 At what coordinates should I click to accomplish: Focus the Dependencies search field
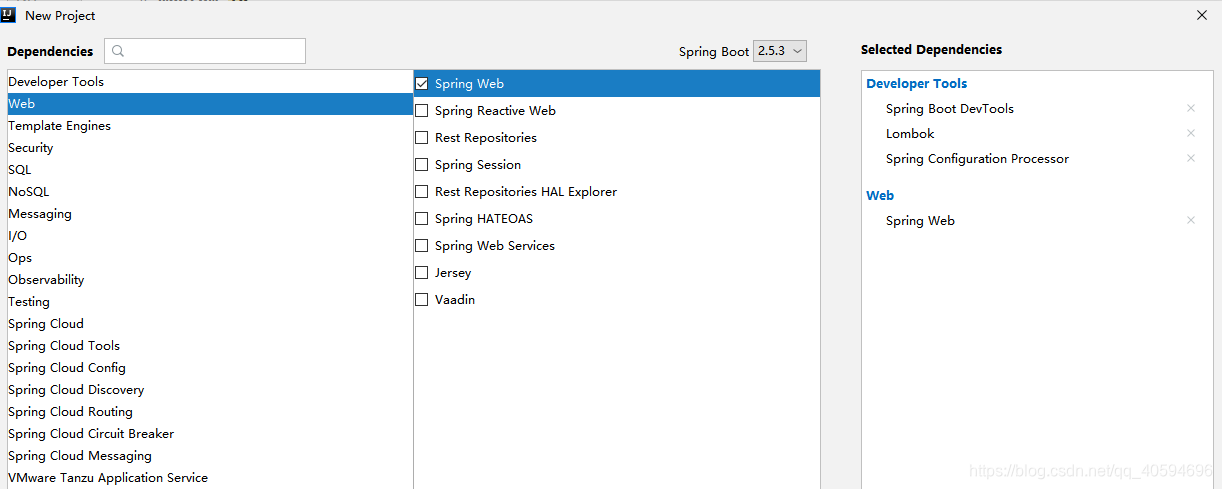click(x=205, y=51)
